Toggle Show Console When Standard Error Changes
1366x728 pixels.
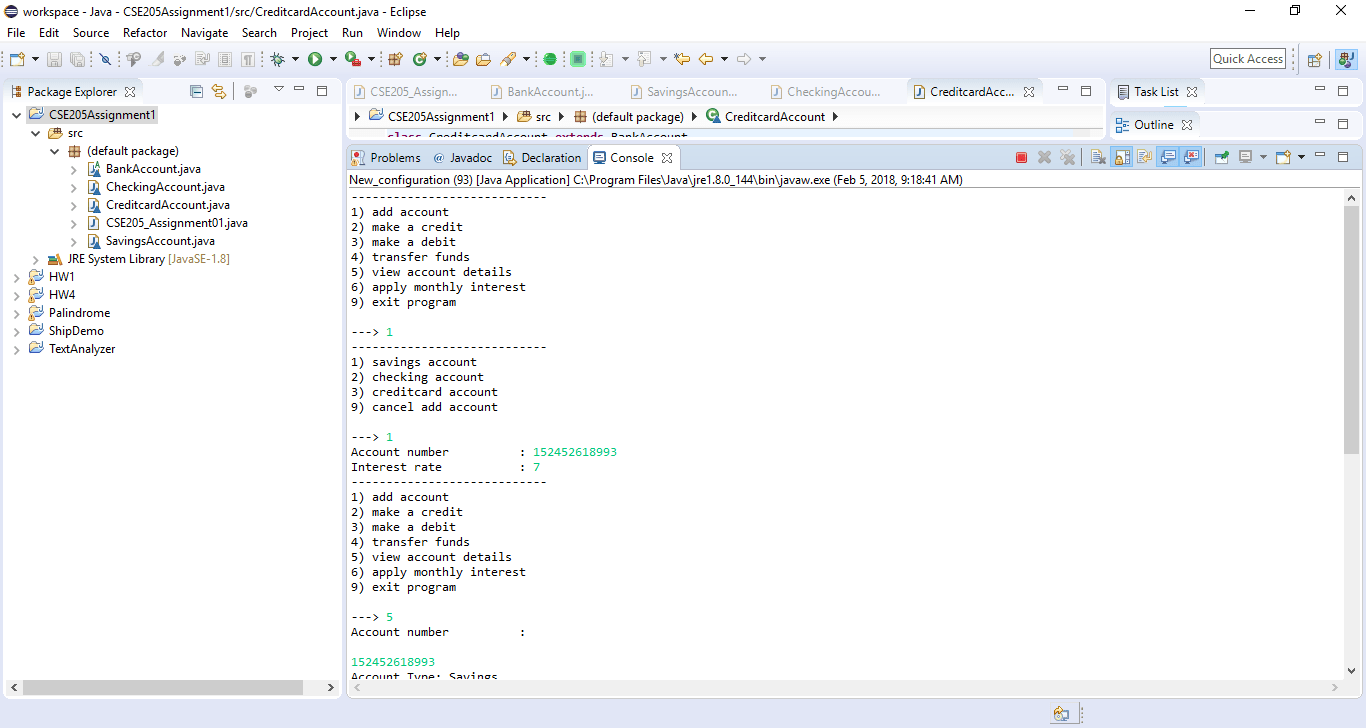[1190, 158]
